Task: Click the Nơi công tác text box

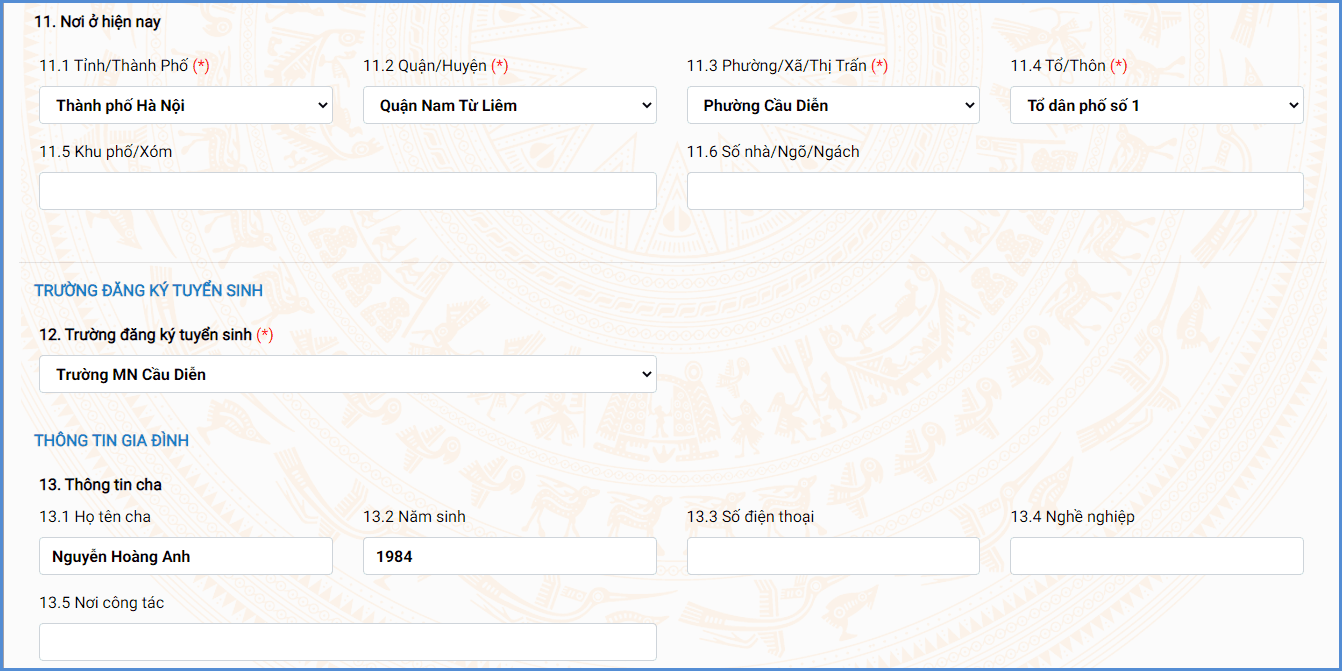Action: click(x=347, y=642)
